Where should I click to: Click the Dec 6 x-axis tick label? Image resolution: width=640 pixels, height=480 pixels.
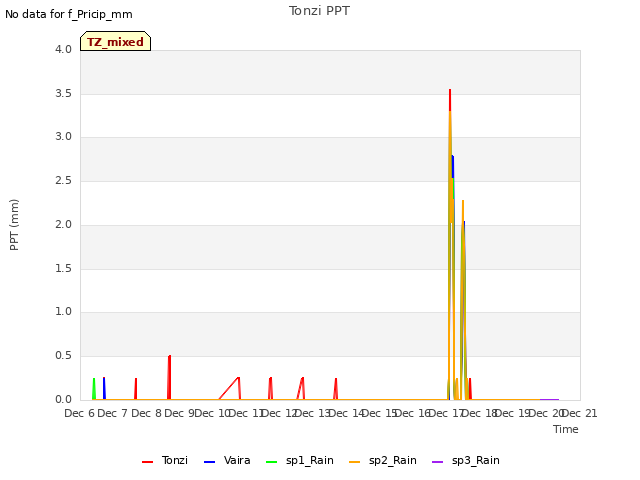80,413
